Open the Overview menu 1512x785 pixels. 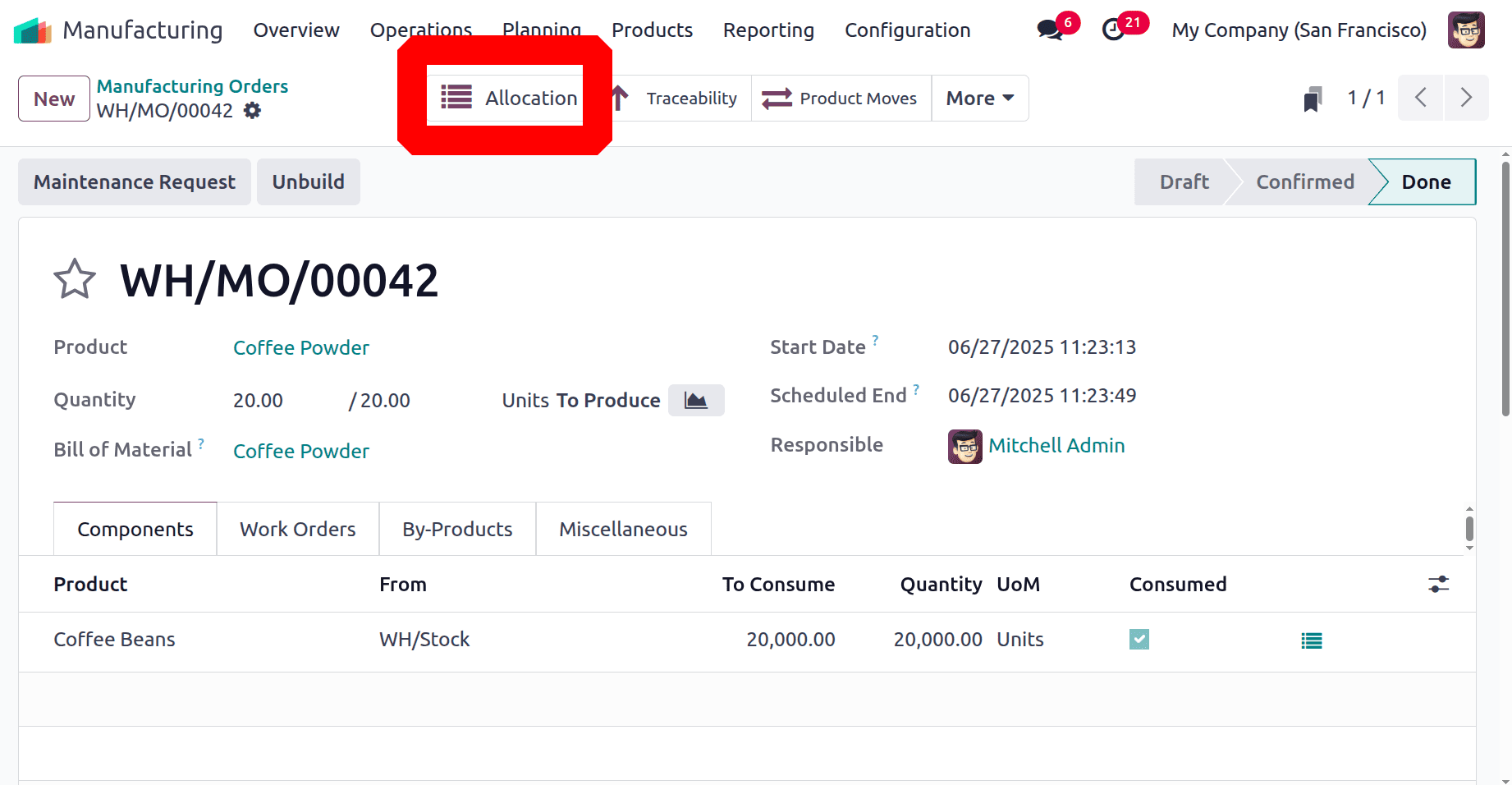point(296,30)
